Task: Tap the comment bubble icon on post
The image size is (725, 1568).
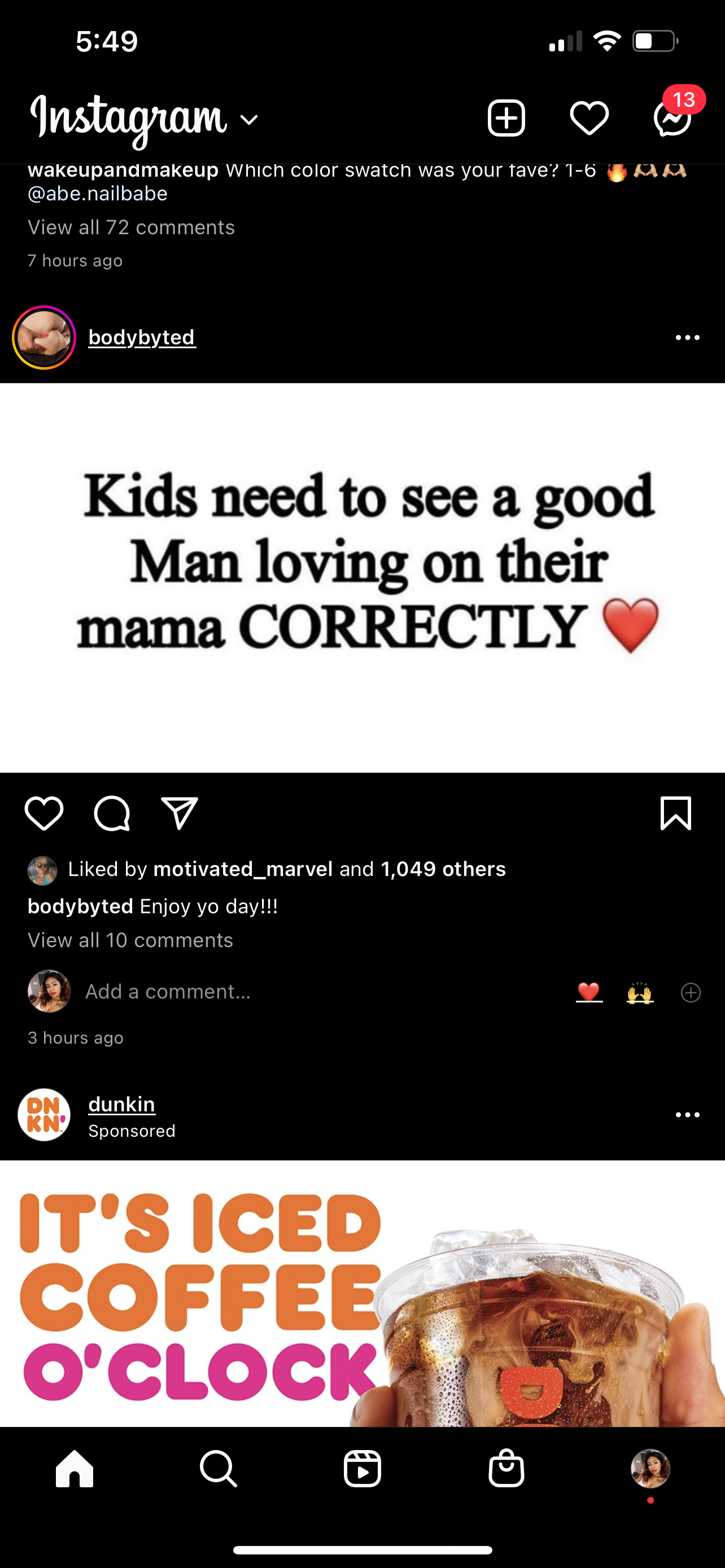Action: [112, 813]
